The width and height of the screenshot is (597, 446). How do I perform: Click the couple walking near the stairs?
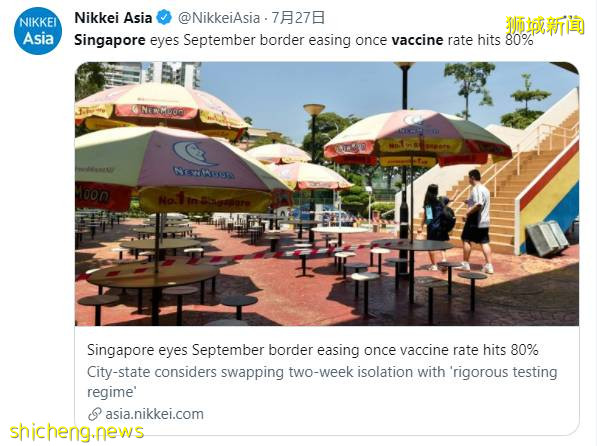coord(457,221)
